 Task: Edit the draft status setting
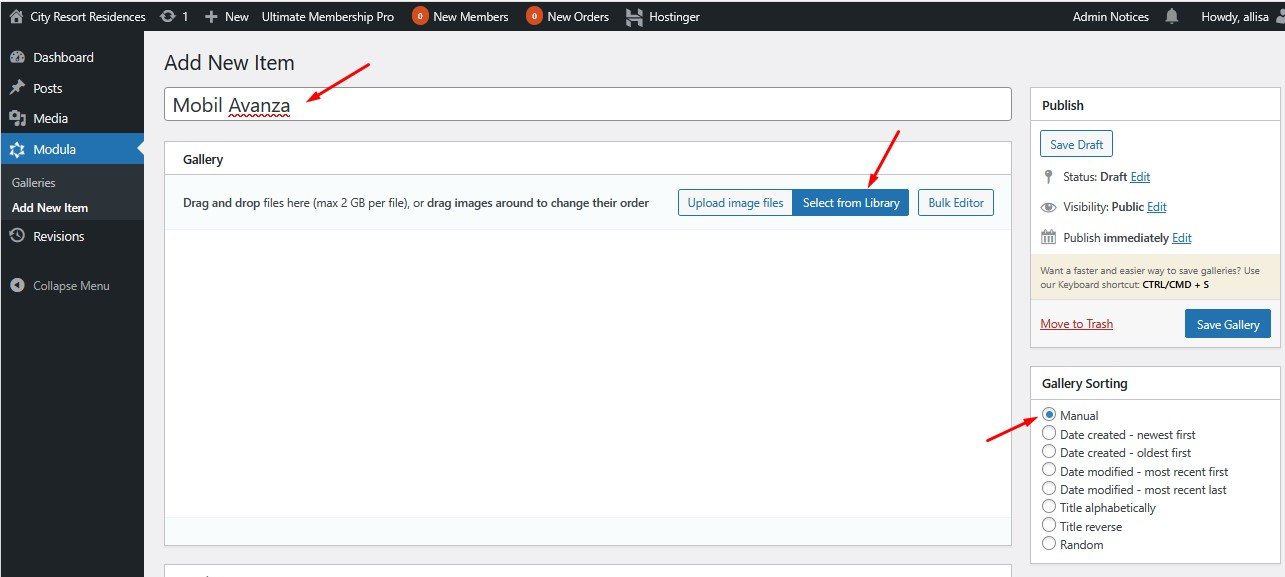coord(1140,177)
